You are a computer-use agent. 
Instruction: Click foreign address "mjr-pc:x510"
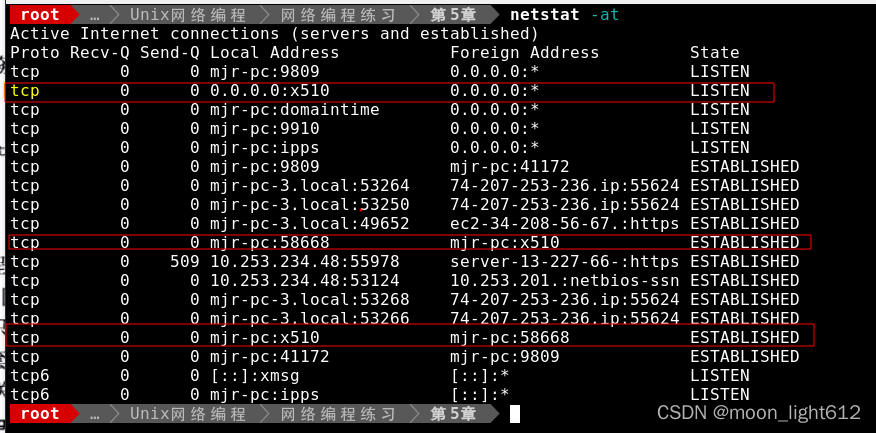pos(504,242)
